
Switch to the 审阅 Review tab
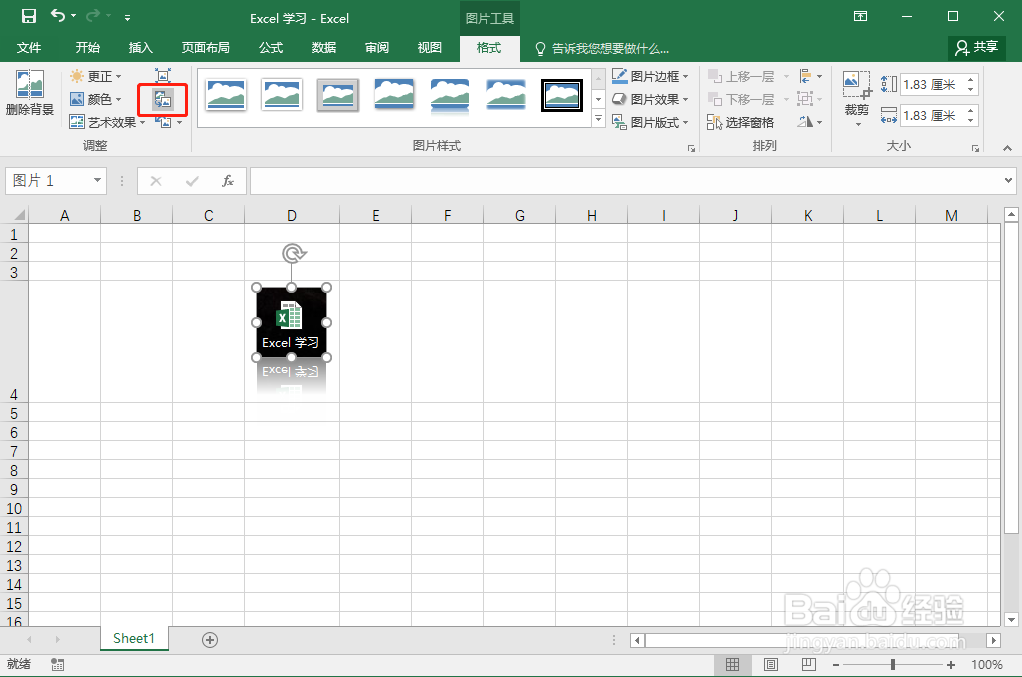pos(377,48)
